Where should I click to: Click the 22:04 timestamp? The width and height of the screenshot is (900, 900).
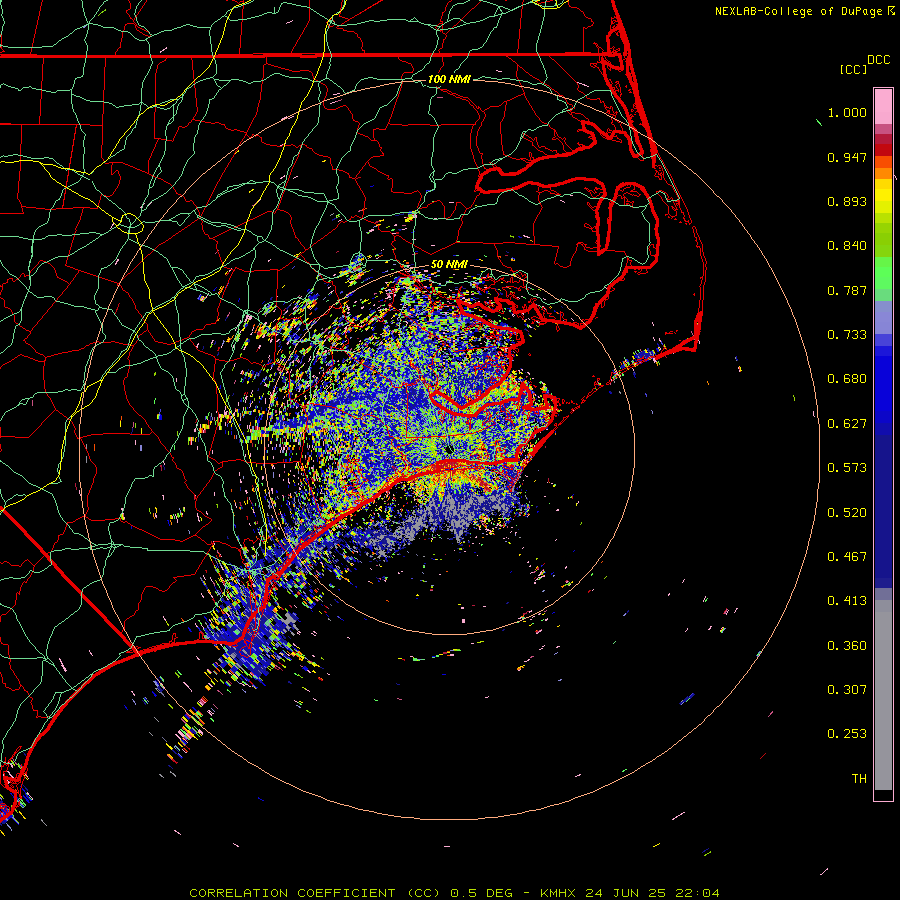tap(697, 893)
